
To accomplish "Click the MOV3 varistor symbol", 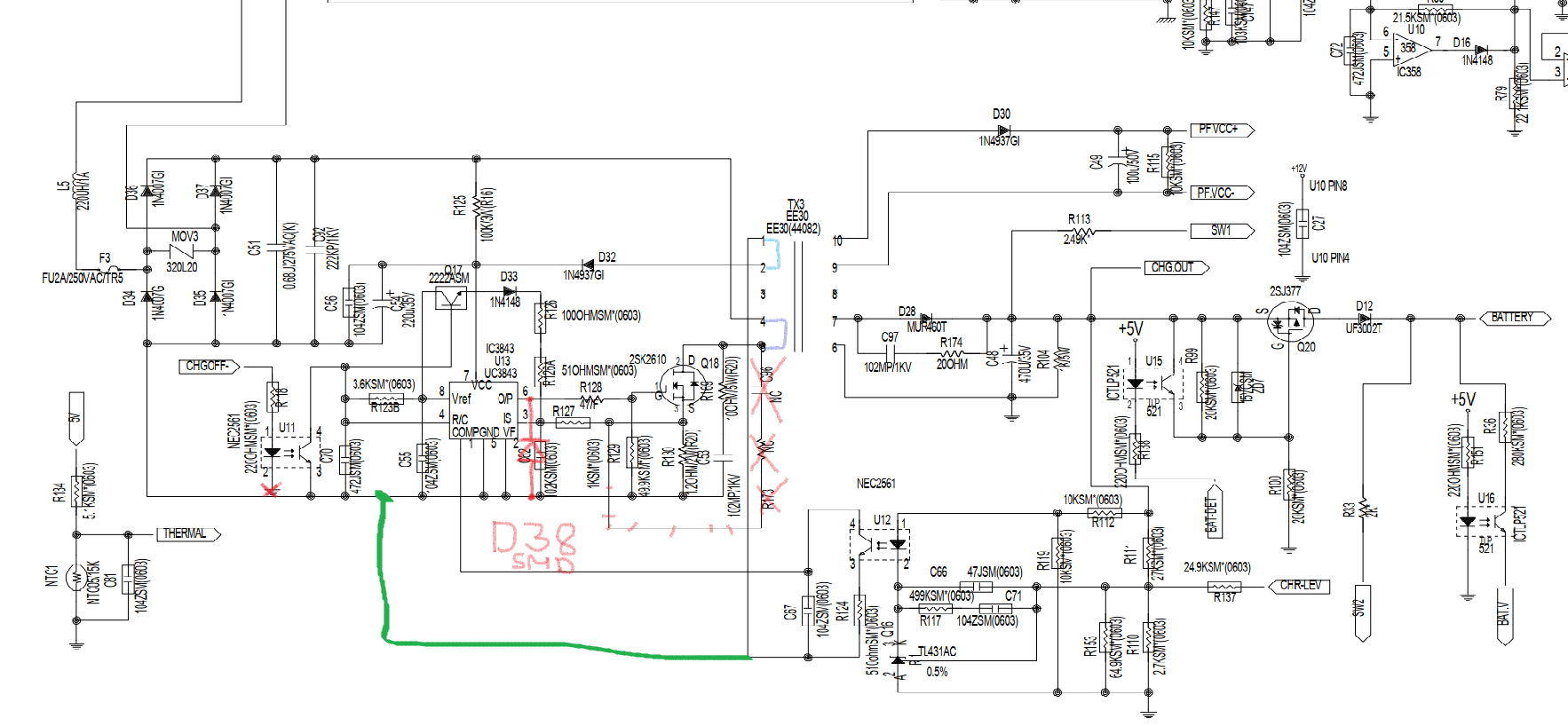I will (182, 251).
